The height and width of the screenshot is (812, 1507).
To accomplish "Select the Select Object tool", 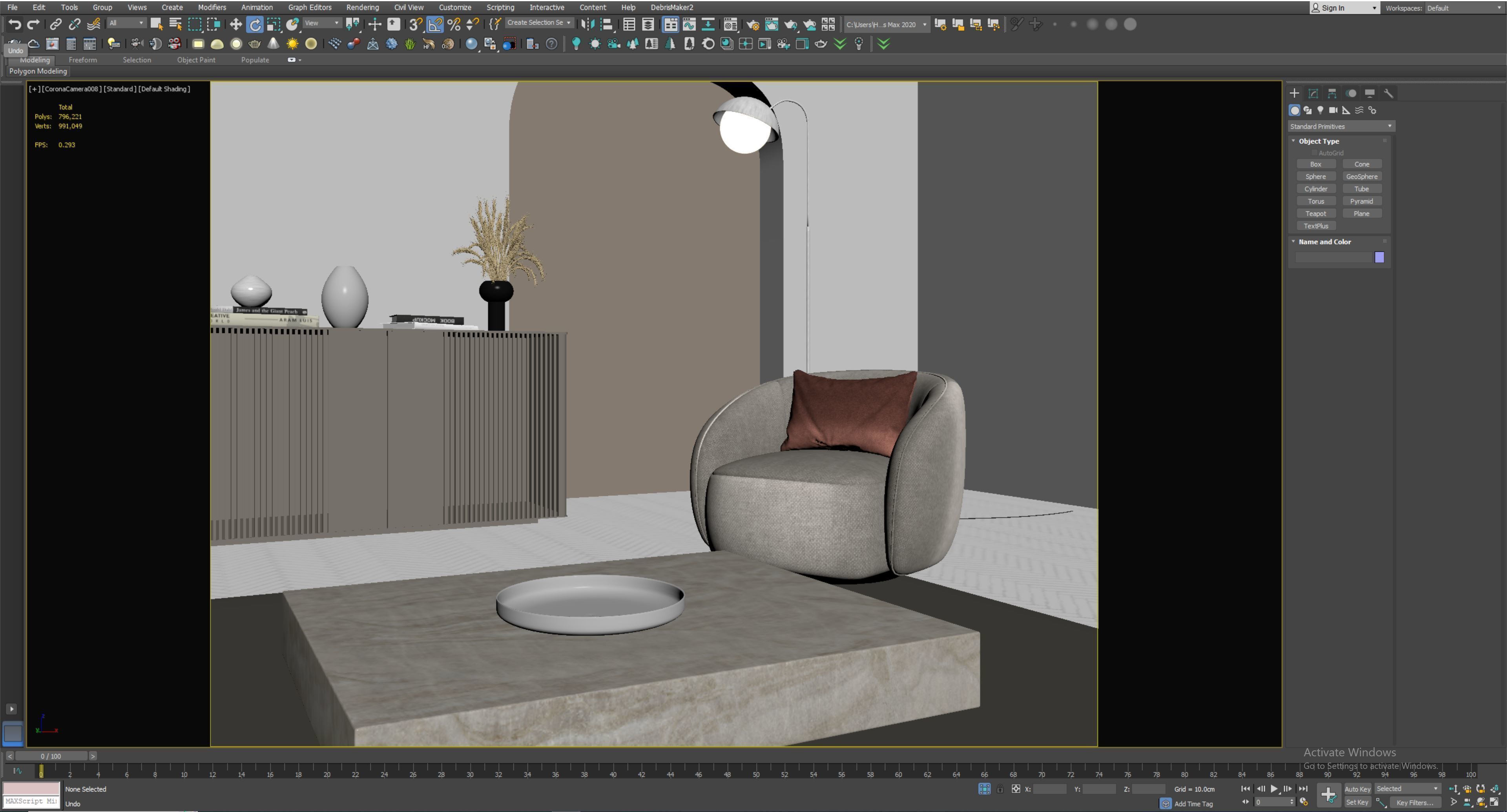I will pos(156,25).
